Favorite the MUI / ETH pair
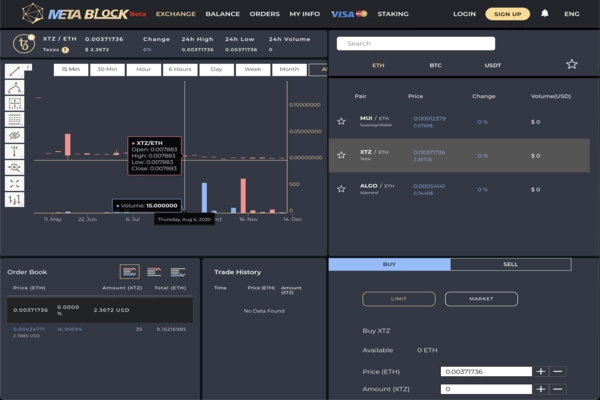Viewport: 600px width, 400px height. click(341, 122)
